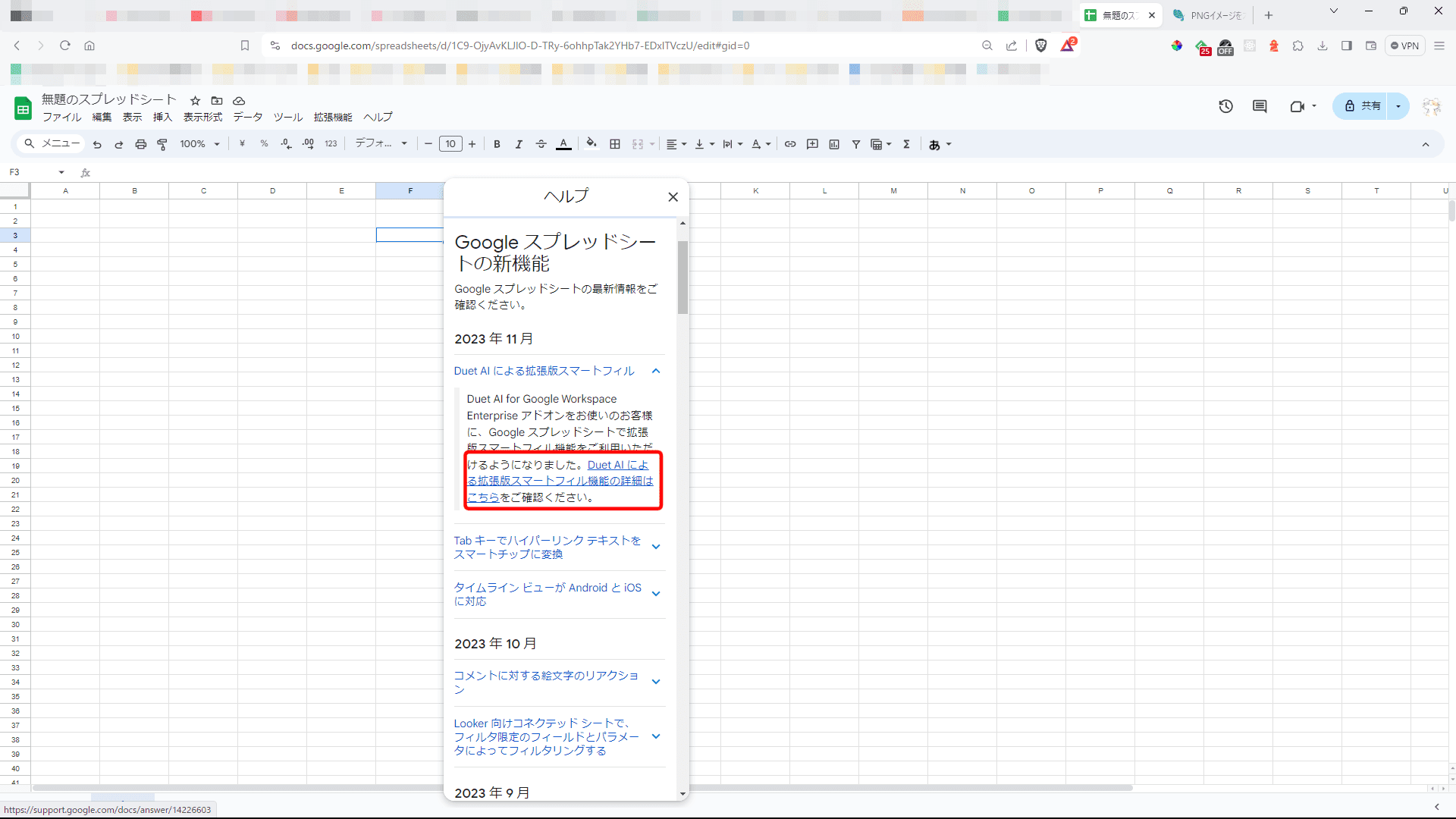Open the input tools あ dropdown

[x=940, y=144]
